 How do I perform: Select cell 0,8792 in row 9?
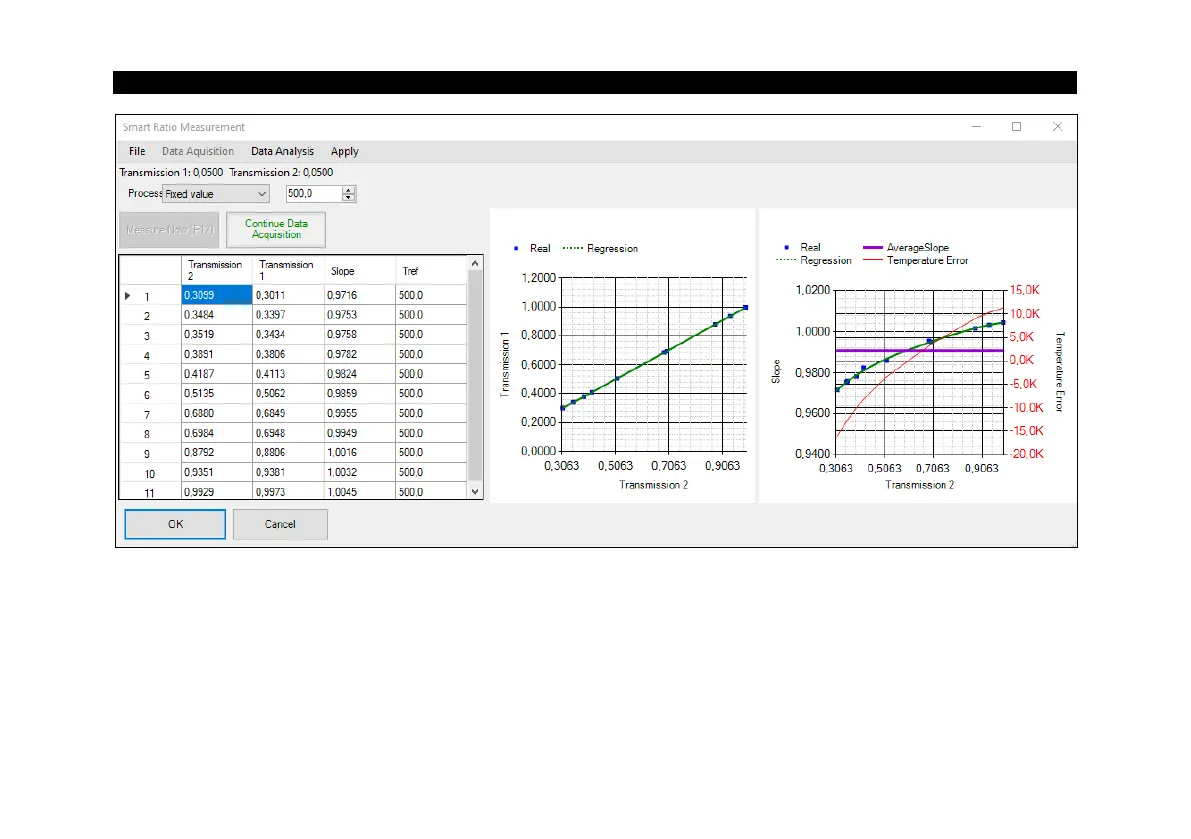tap(216, 453)
